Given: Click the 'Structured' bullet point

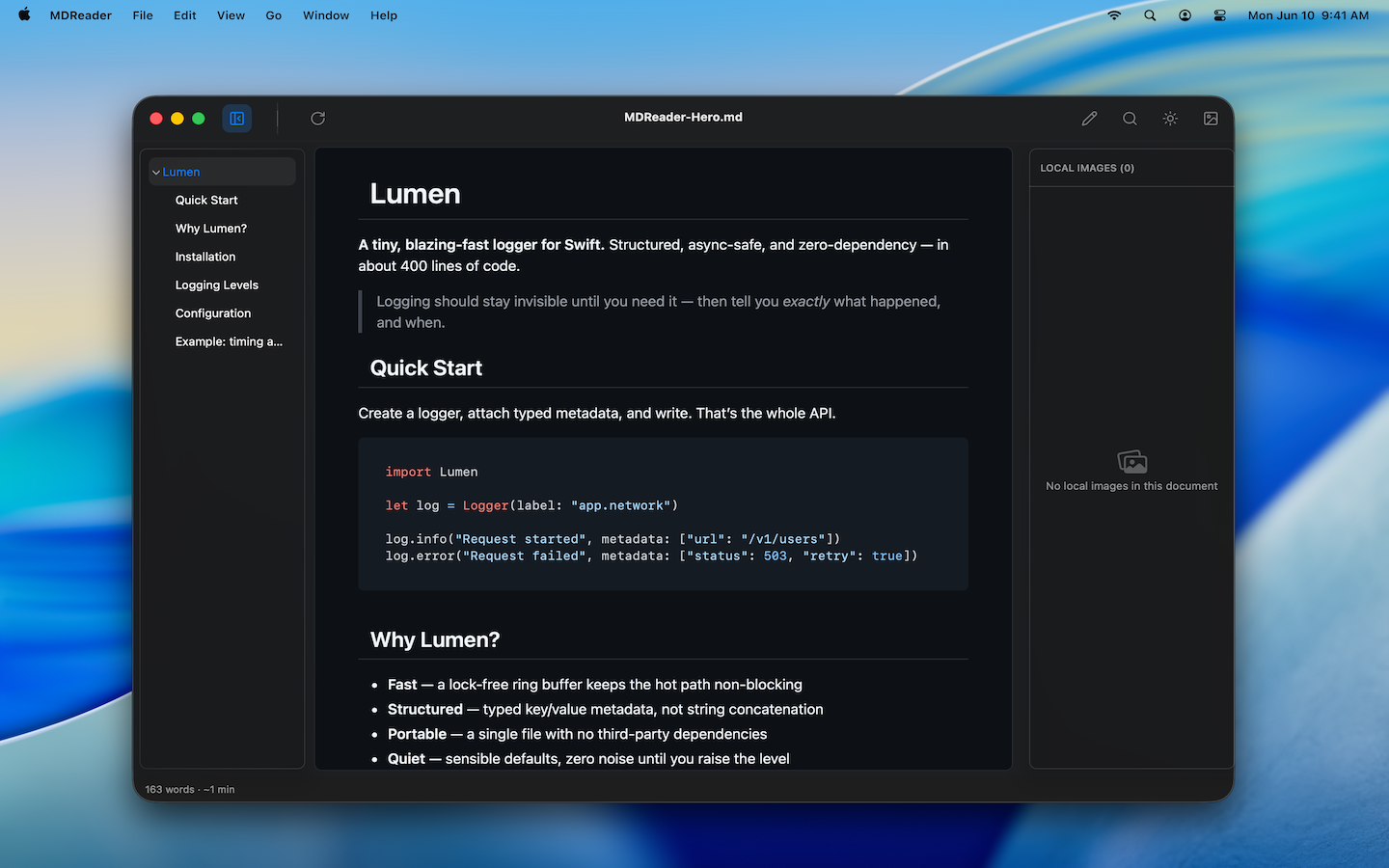Looking at the screenshot, I should (x=606, y=709).
